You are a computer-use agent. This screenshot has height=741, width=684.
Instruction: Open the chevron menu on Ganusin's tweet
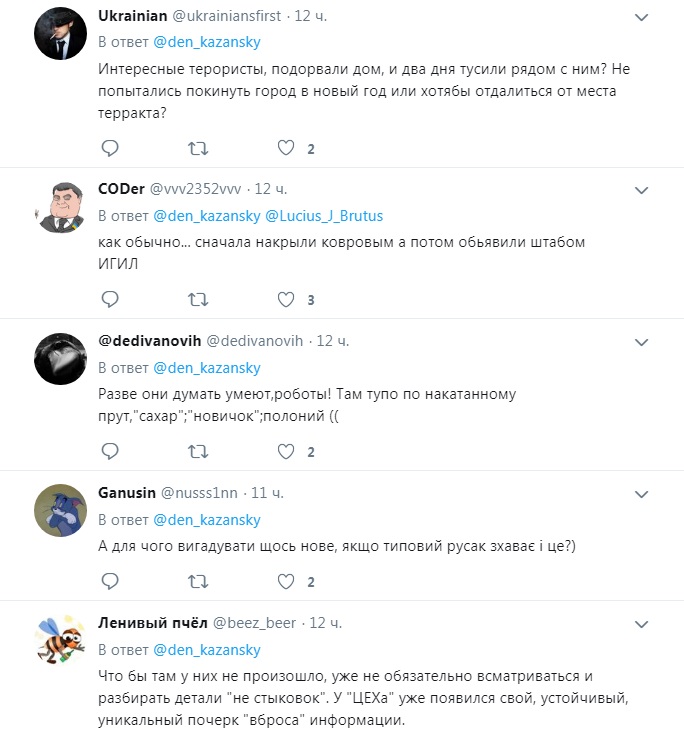(641, 495)
